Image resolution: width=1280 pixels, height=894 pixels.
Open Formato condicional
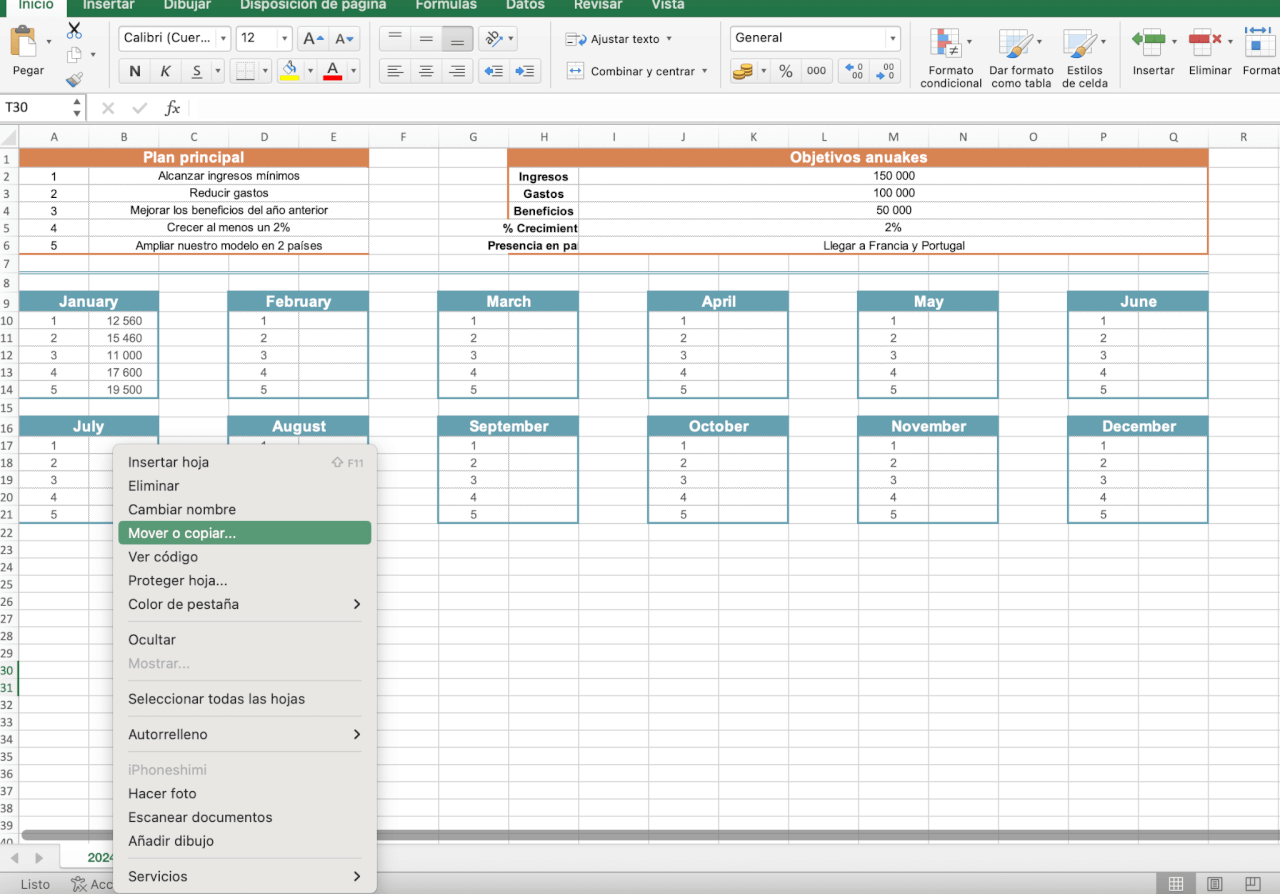coord(951,58)
